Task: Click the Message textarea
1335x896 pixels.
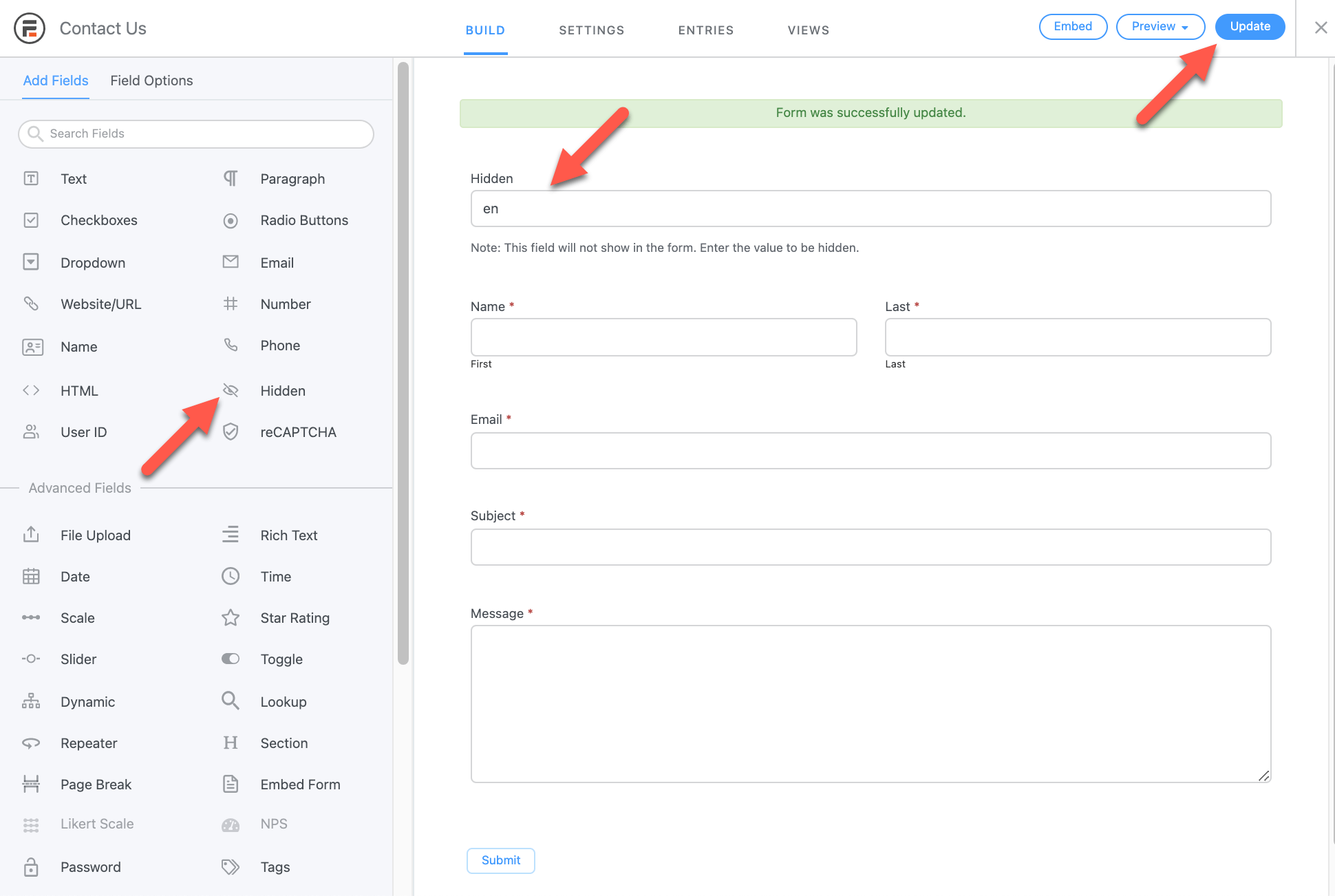Action: (x=871, y=704)
